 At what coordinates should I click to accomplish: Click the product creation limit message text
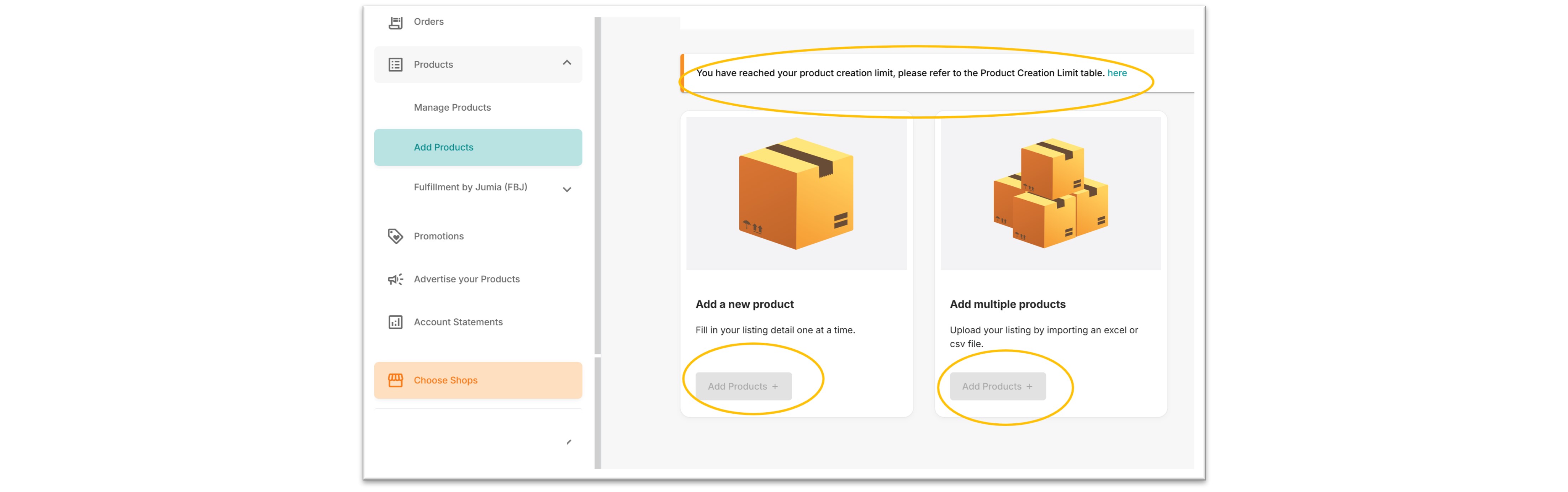[900, 73]
